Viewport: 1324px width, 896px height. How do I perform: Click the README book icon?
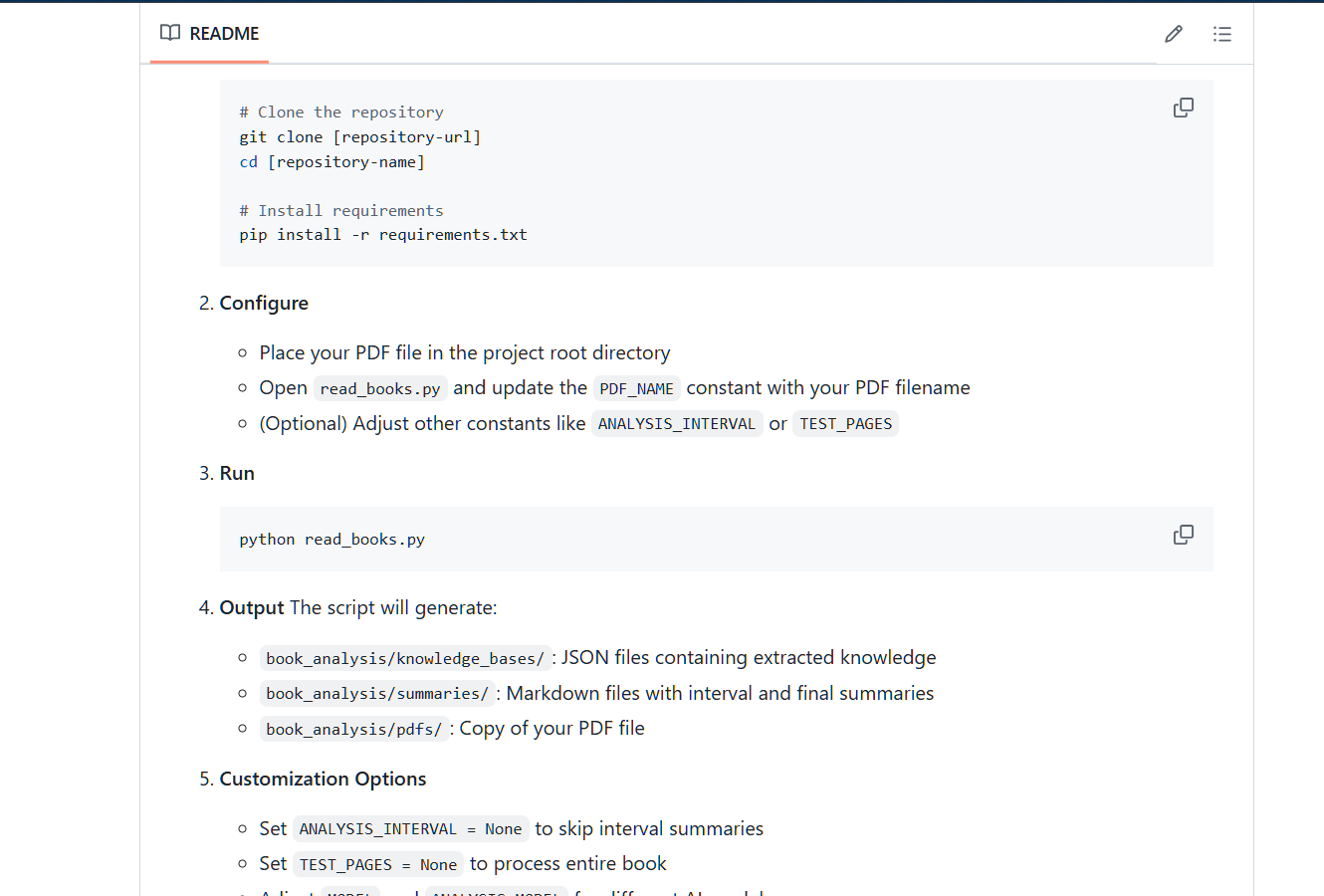pos(170,33)
